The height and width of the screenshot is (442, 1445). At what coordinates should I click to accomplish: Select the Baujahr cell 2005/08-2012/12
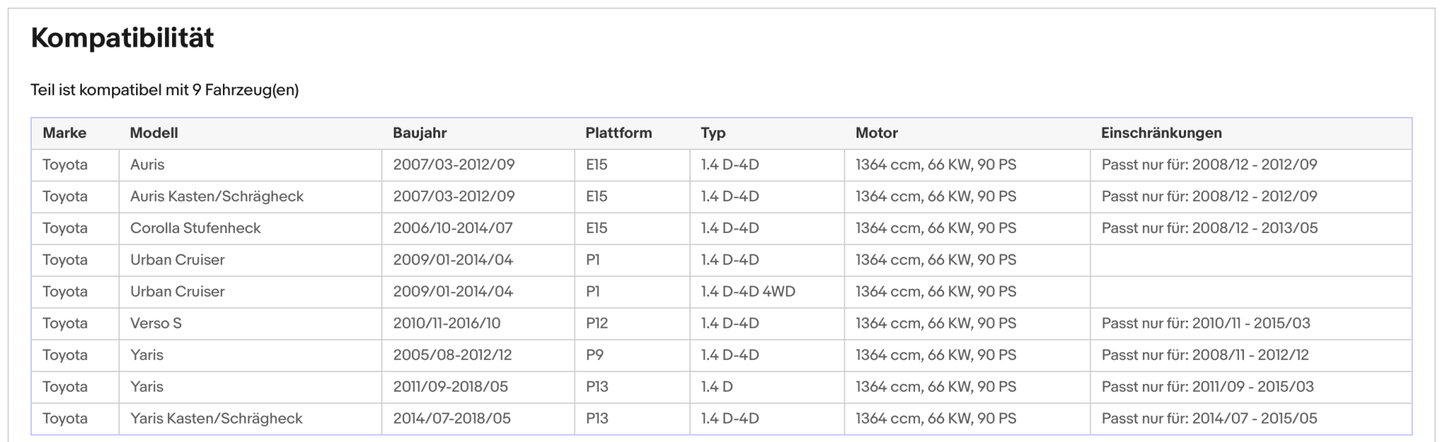coord(452,355)
